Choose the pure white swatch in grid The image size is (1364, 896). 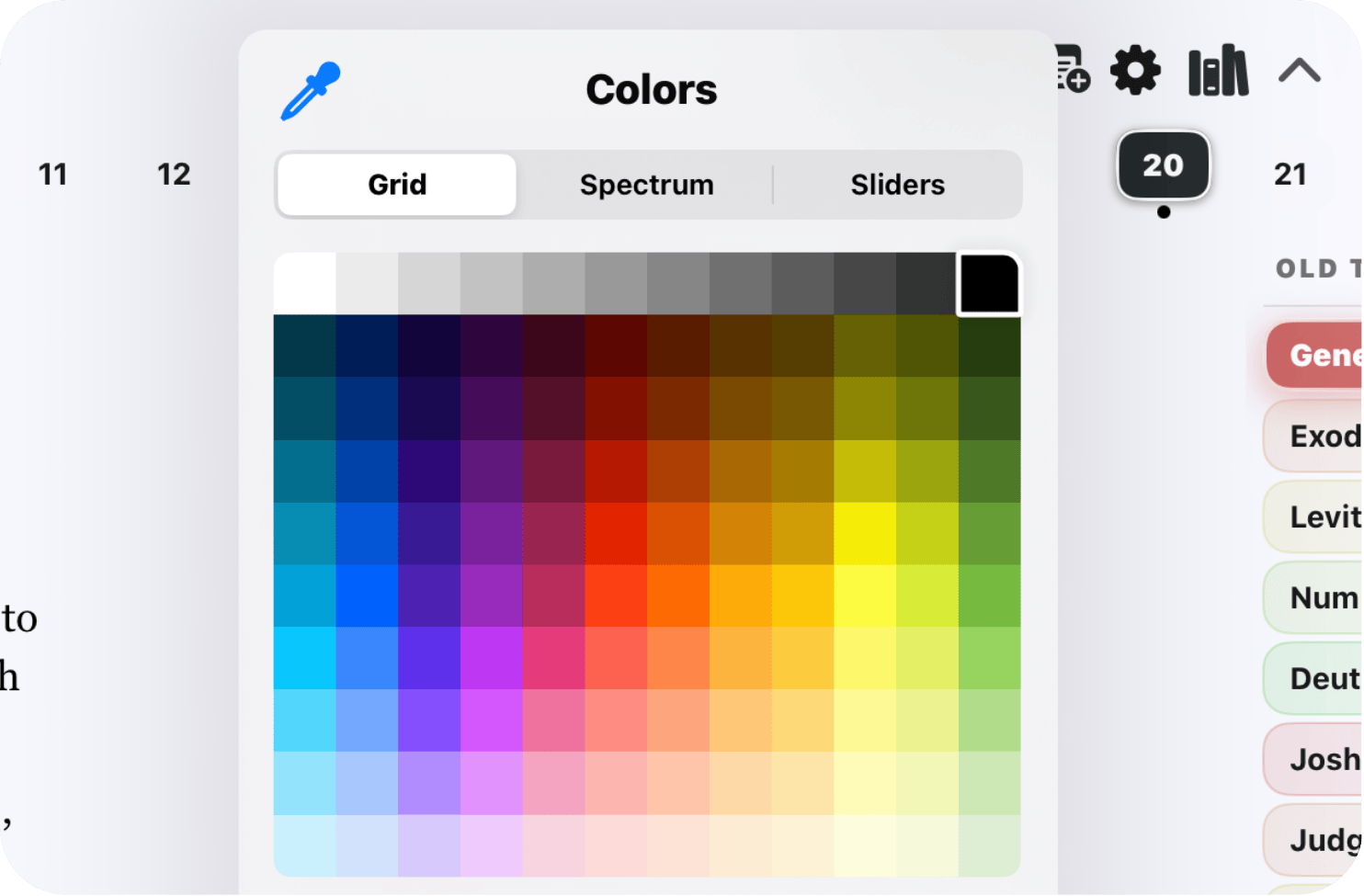305,284
